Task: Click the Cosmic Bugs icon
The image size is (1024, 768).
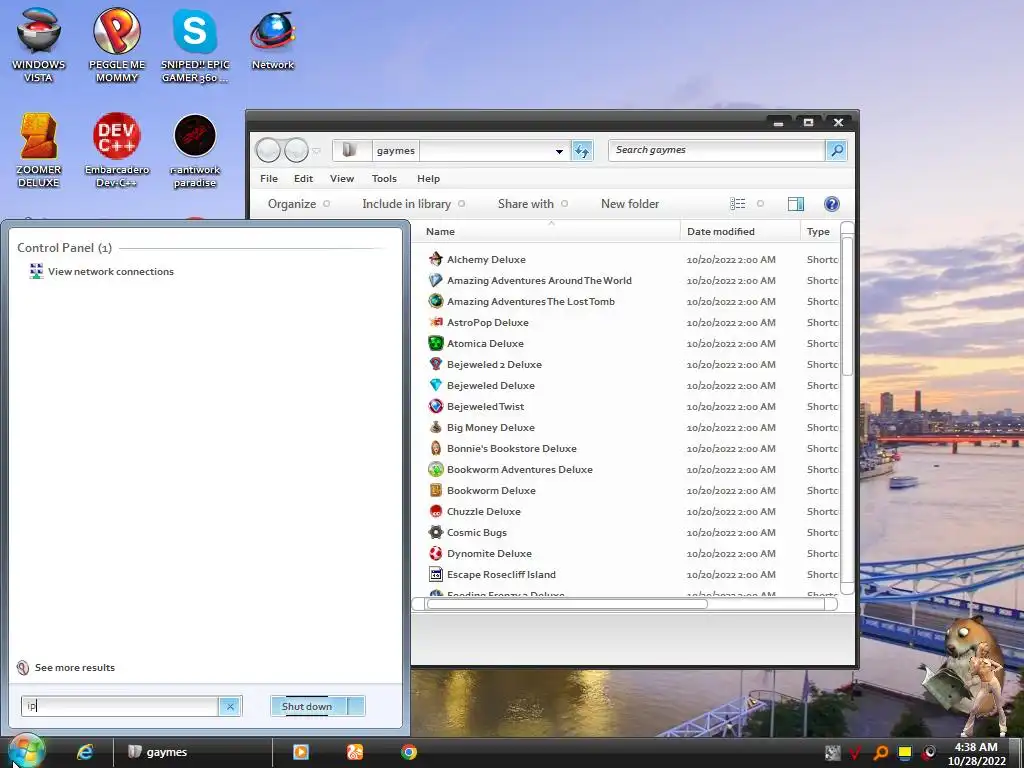Action: (436, 532)
